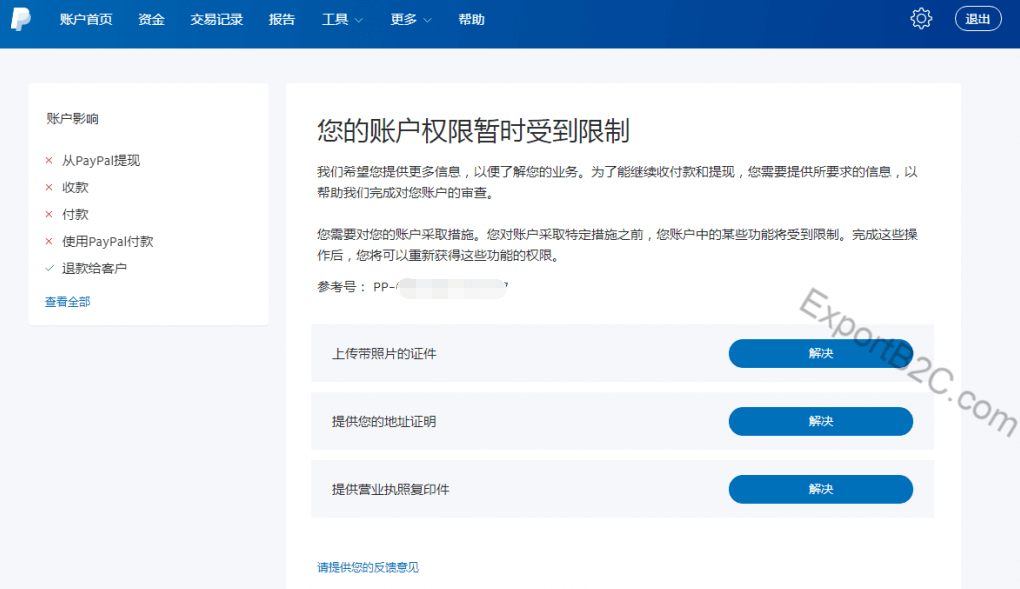This screenshot has width=1020, height=589.
Task: Open the settings gear icon
Action: click(920, 18)
